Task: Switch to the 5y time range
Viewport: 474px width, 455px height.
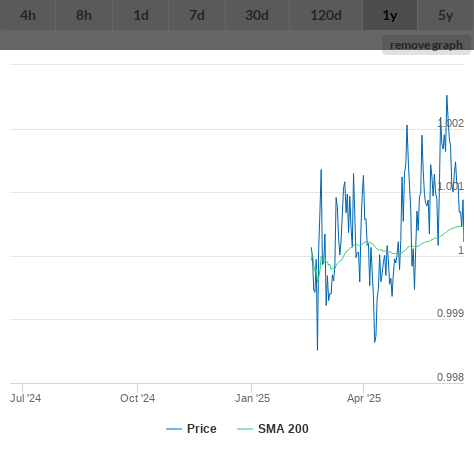Action: point(446,15)
